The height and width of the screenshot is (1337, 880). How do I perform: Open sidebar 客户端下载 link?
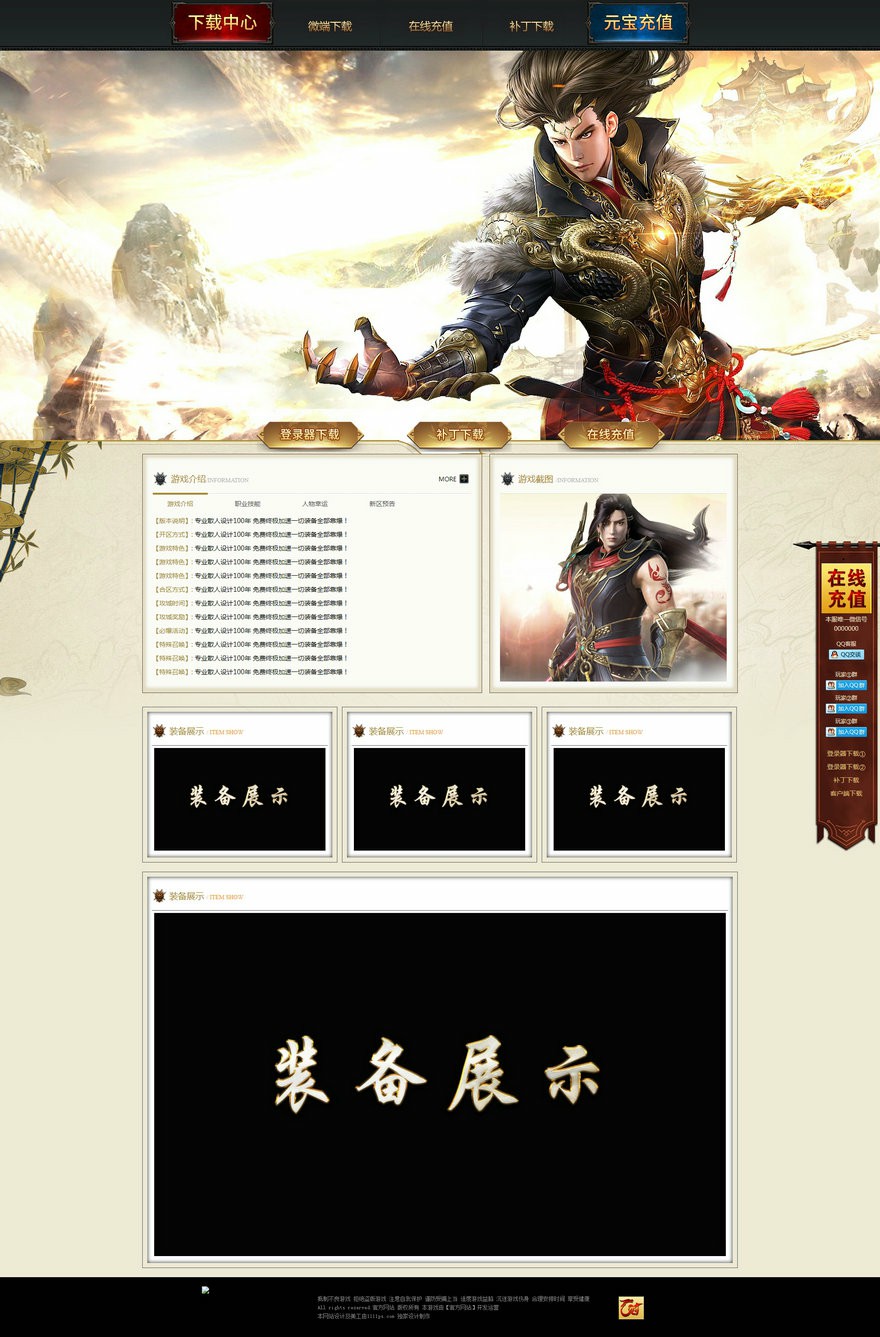click(846, 793)
